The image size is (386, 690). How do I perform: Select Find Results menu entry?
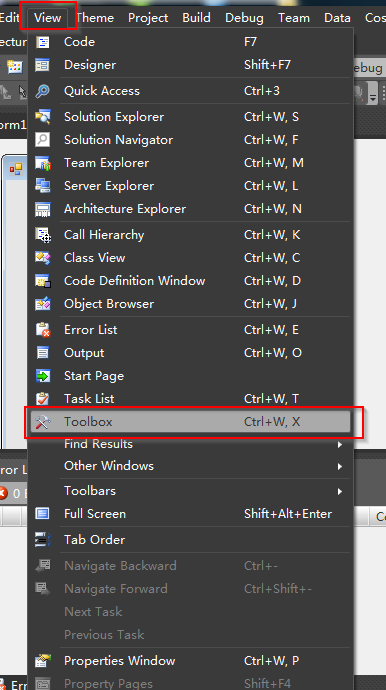click(191, 444)
